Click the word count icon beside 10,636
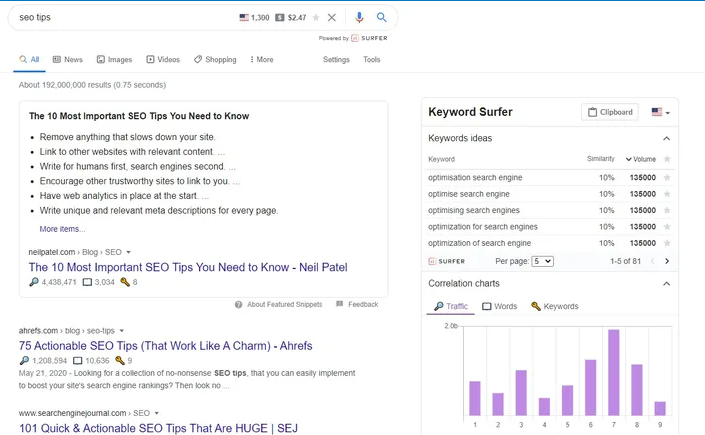Image resolution: width=705 pixels, height=435 pixels. [78, 361]
